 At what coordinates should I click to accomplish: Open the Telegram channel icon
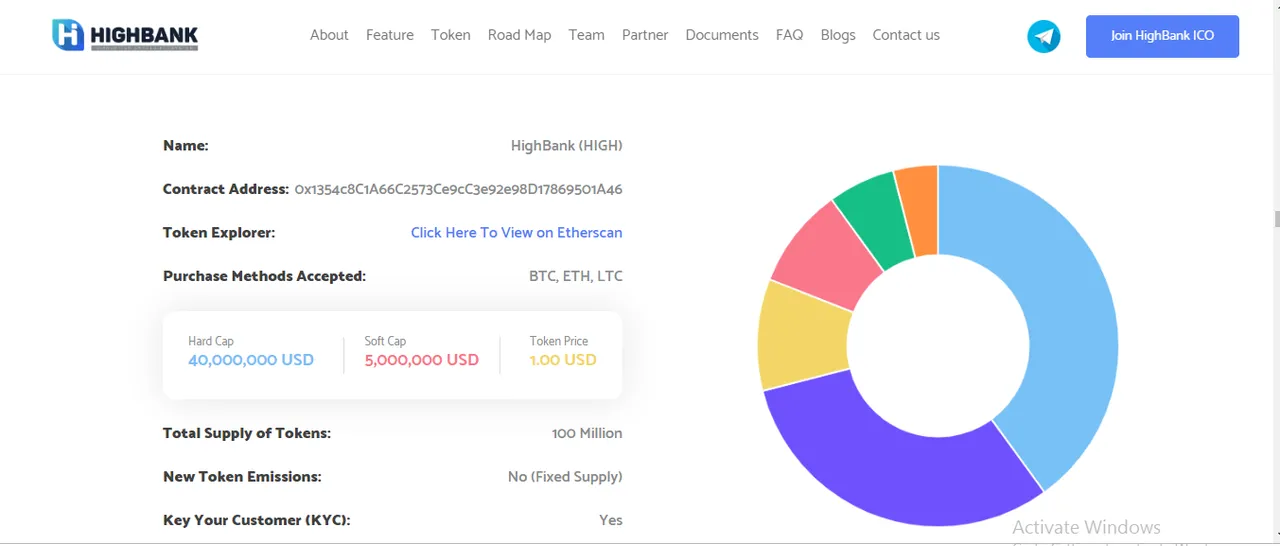(1044, 37)
